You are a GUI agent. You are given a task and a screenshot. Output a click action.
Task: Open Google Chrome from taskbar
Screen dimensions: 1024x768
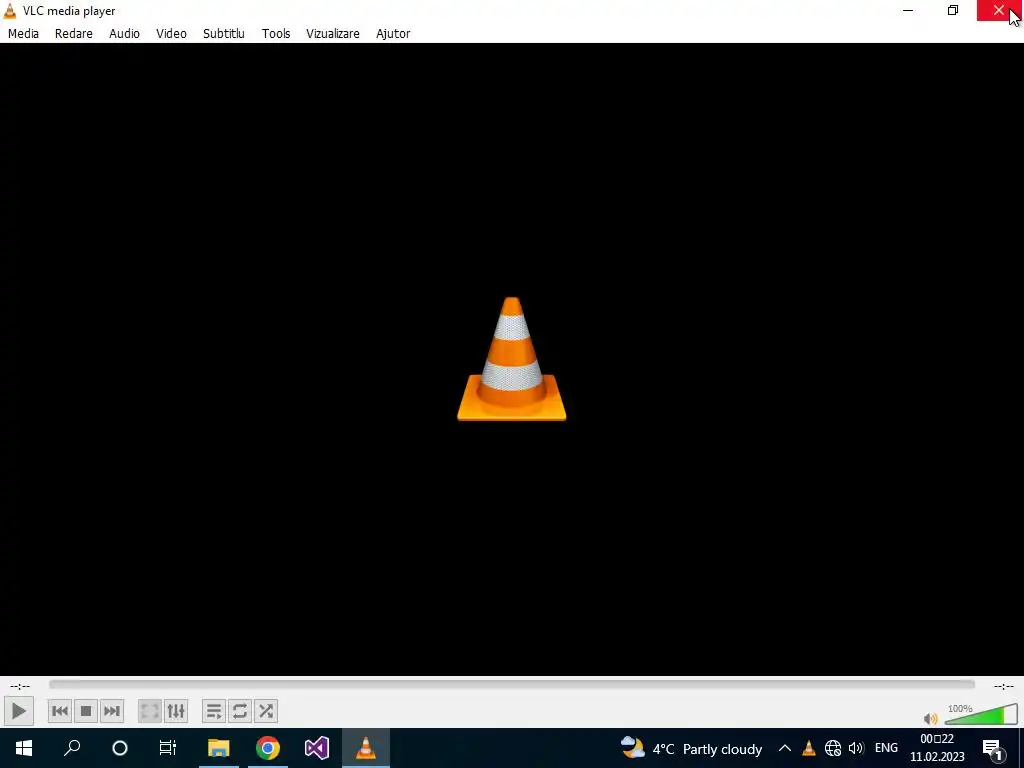coord(268,748)
